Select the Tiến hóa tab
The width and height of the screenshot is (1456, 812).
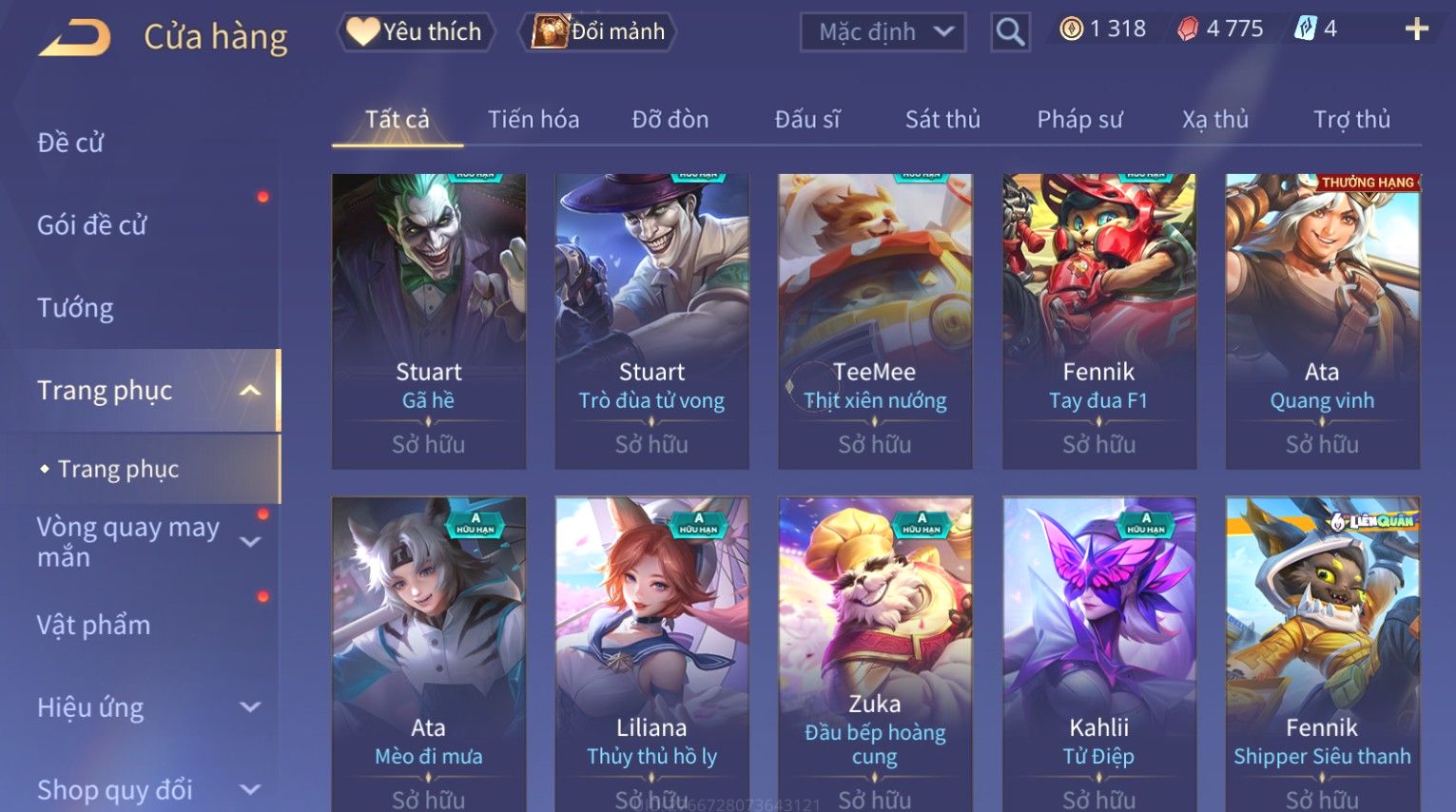click(534, 120)
